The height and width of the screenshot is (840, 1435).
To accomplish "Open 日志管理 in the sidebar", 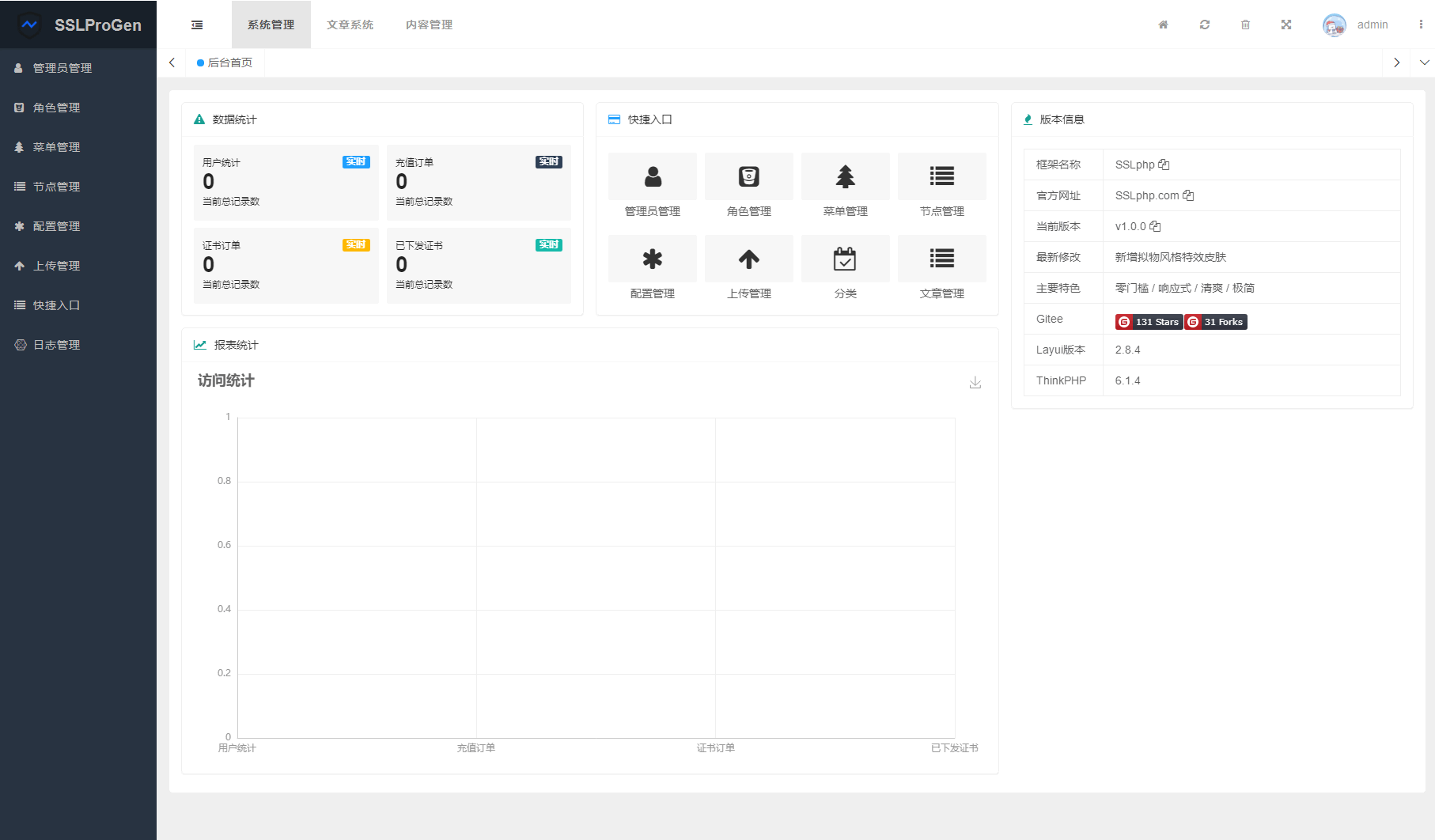I will tap(56, 345).
